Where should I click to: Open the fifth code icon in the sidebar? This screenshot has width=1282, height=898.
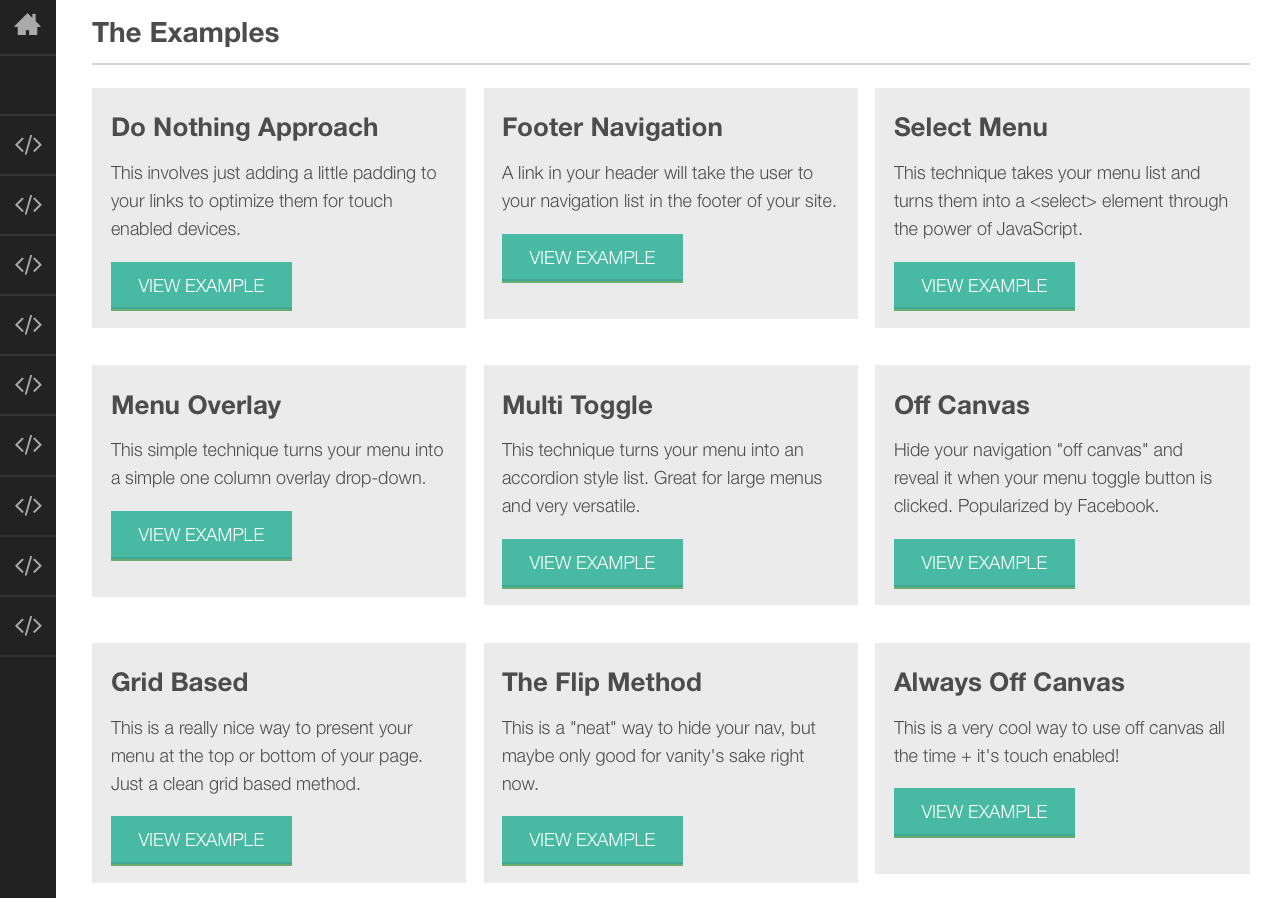27,385
